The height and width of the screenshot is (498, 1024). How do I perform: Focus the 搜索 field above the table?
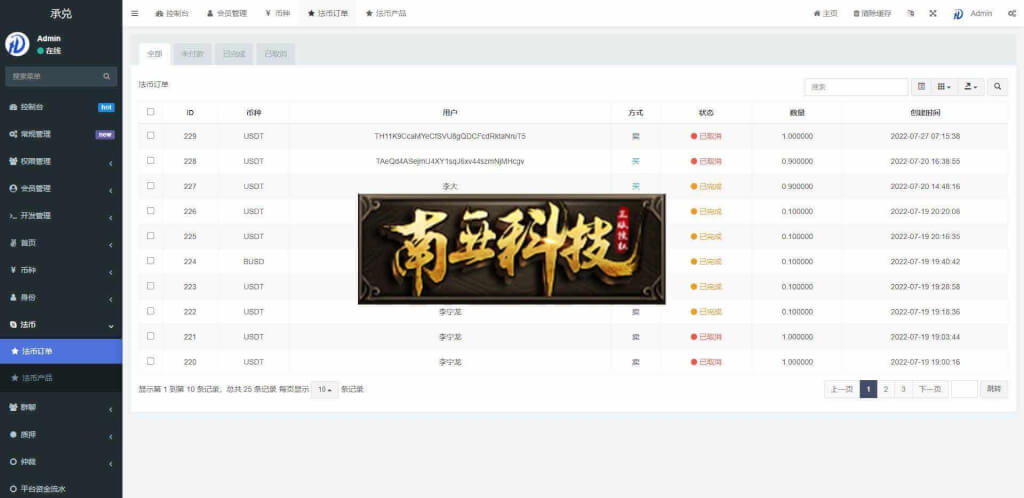pos(856,86)
